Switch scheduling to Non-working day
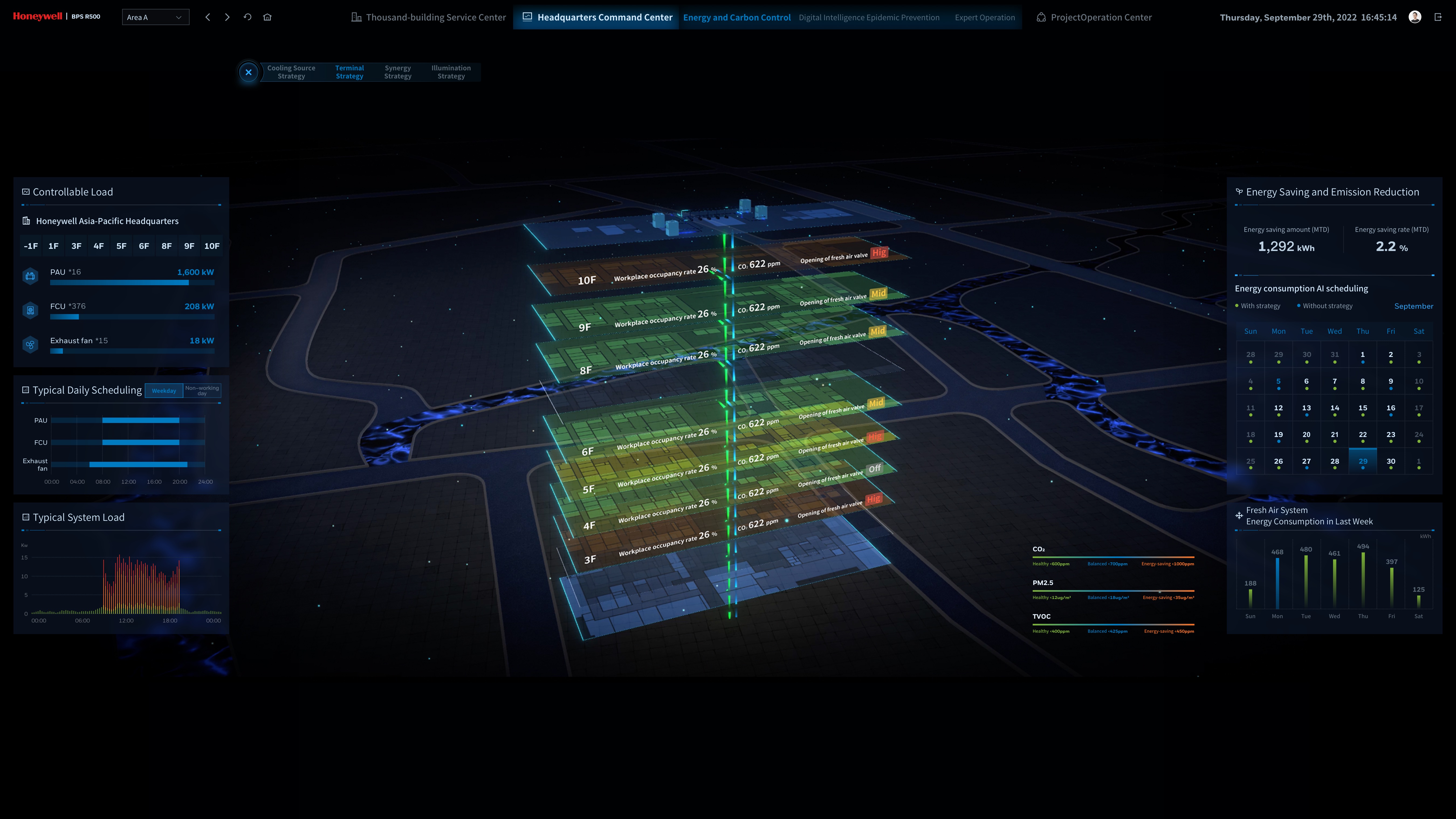 point(202,391)
